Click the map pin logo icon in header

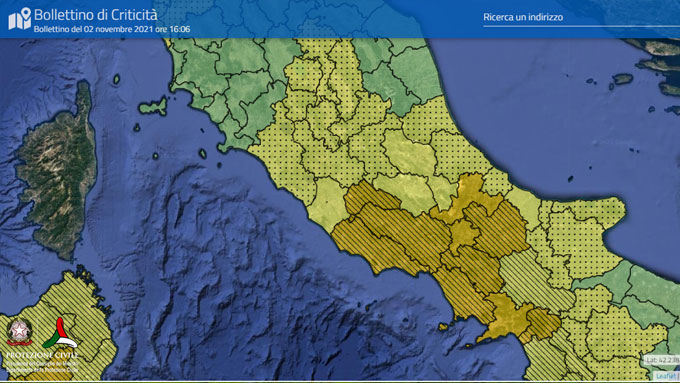(x=20, y=18)
